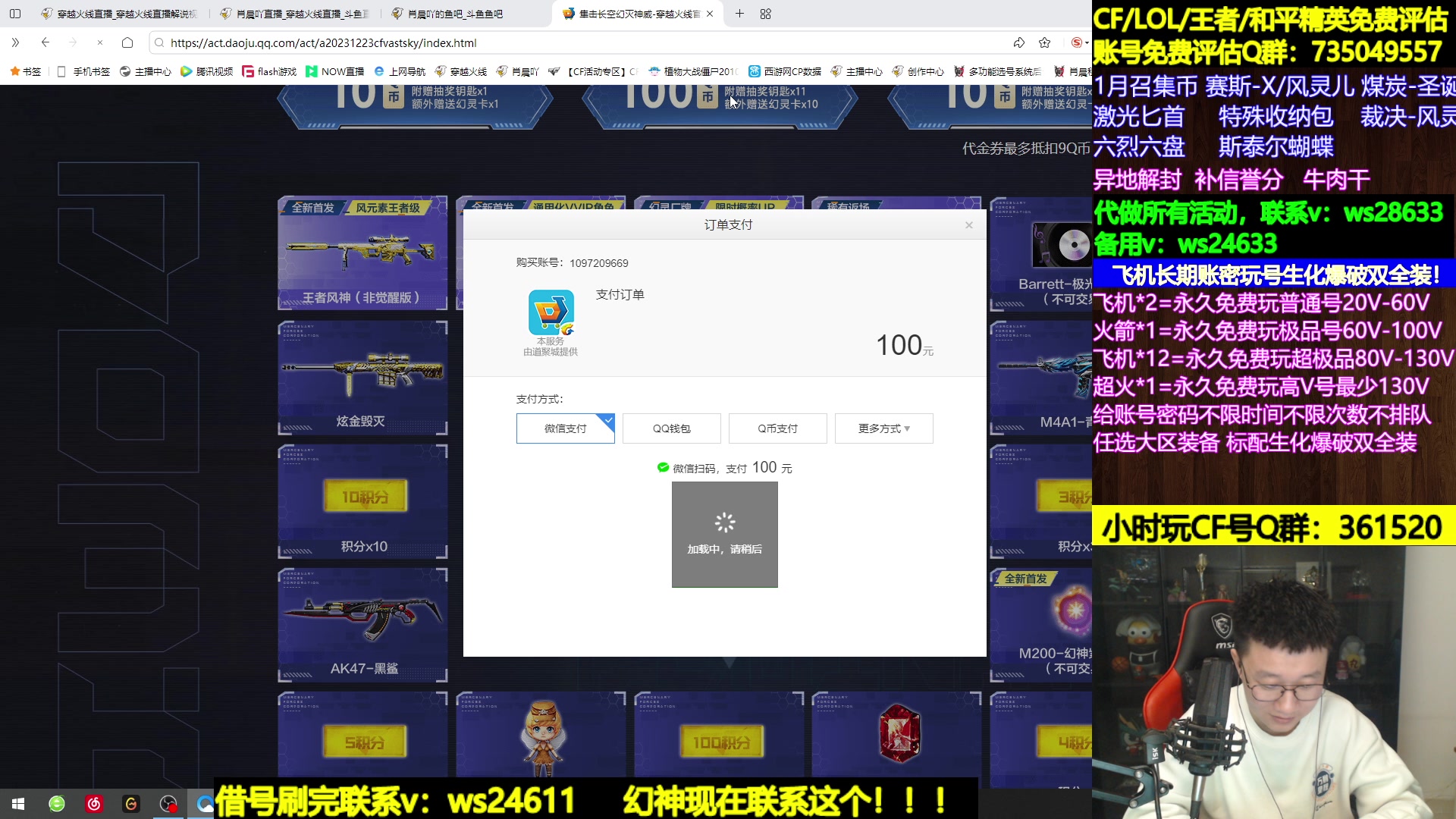Open recording app icon in taskbar
This screenshot has height=819, width=1456.
click(168, 804)
